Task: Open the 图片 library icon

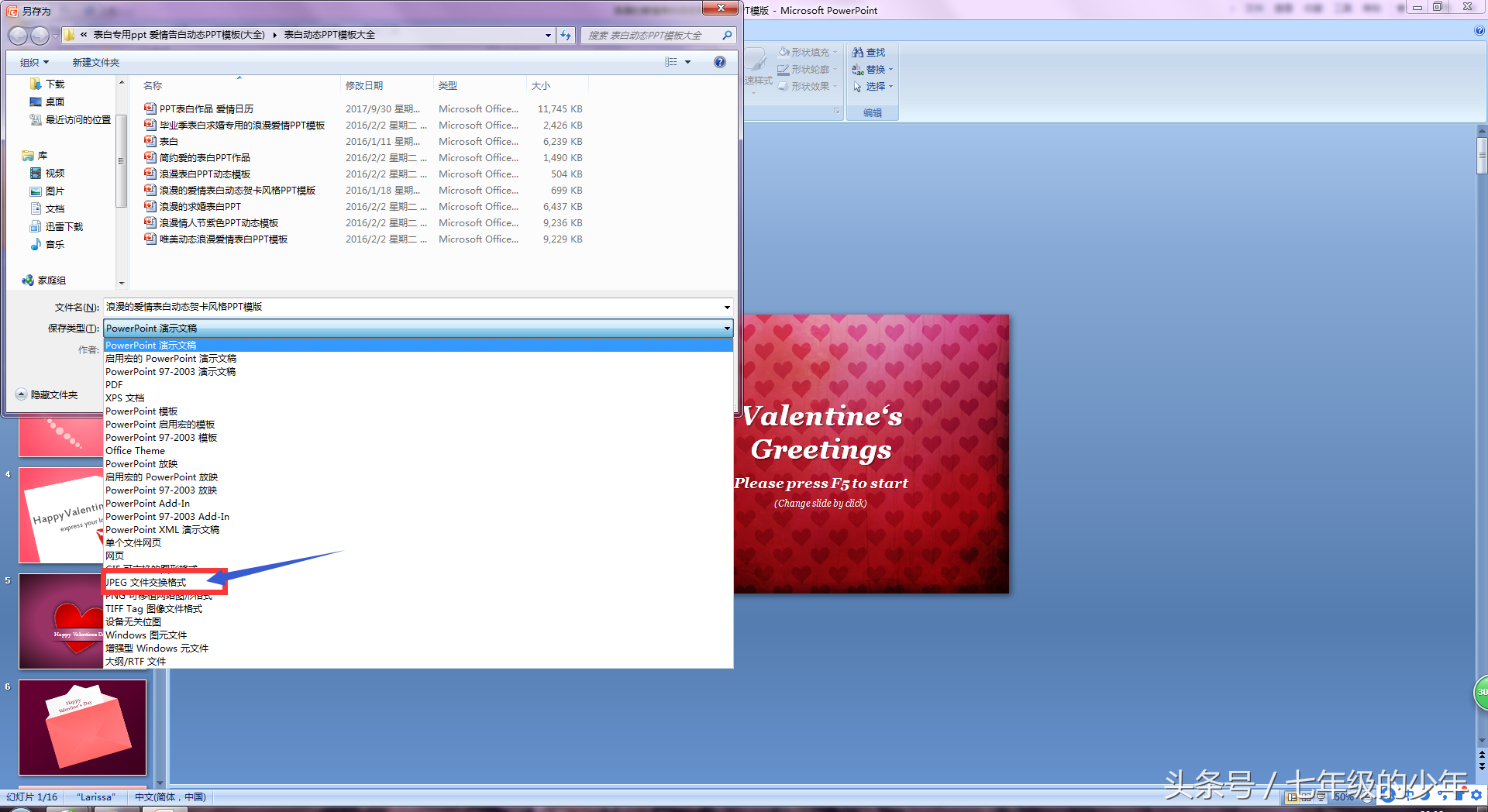Action: [x=36, y=191]
